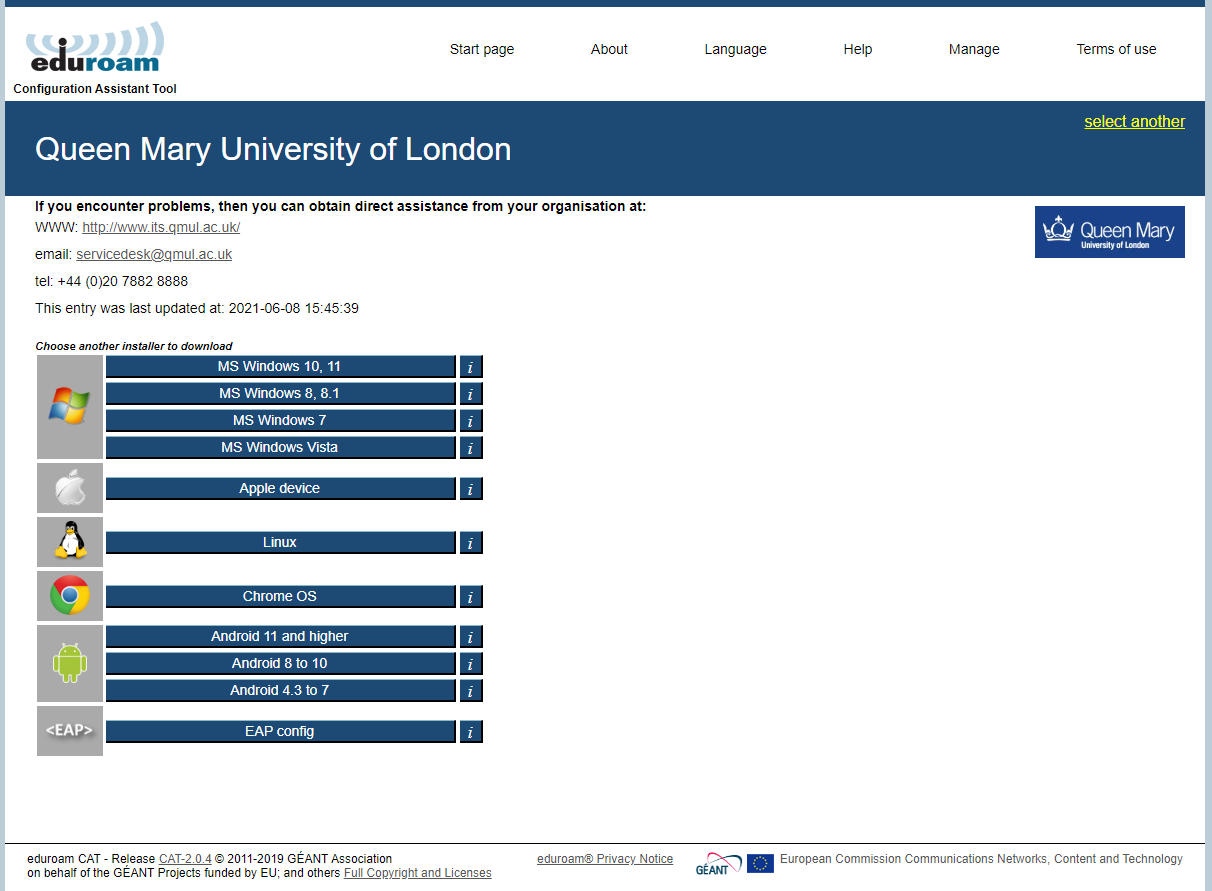Click the Queen Mary University logo
The image size is (1212, 891).
point(1109,232)
